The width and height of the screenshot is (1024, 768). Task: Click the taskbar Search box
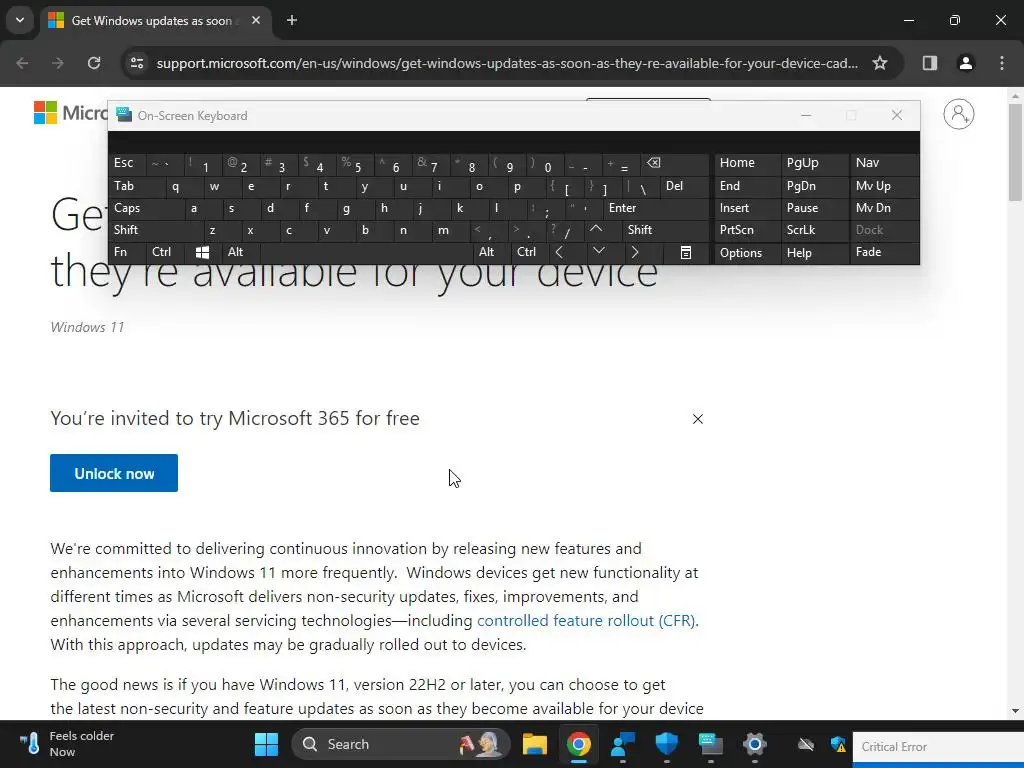click(400, 744)
